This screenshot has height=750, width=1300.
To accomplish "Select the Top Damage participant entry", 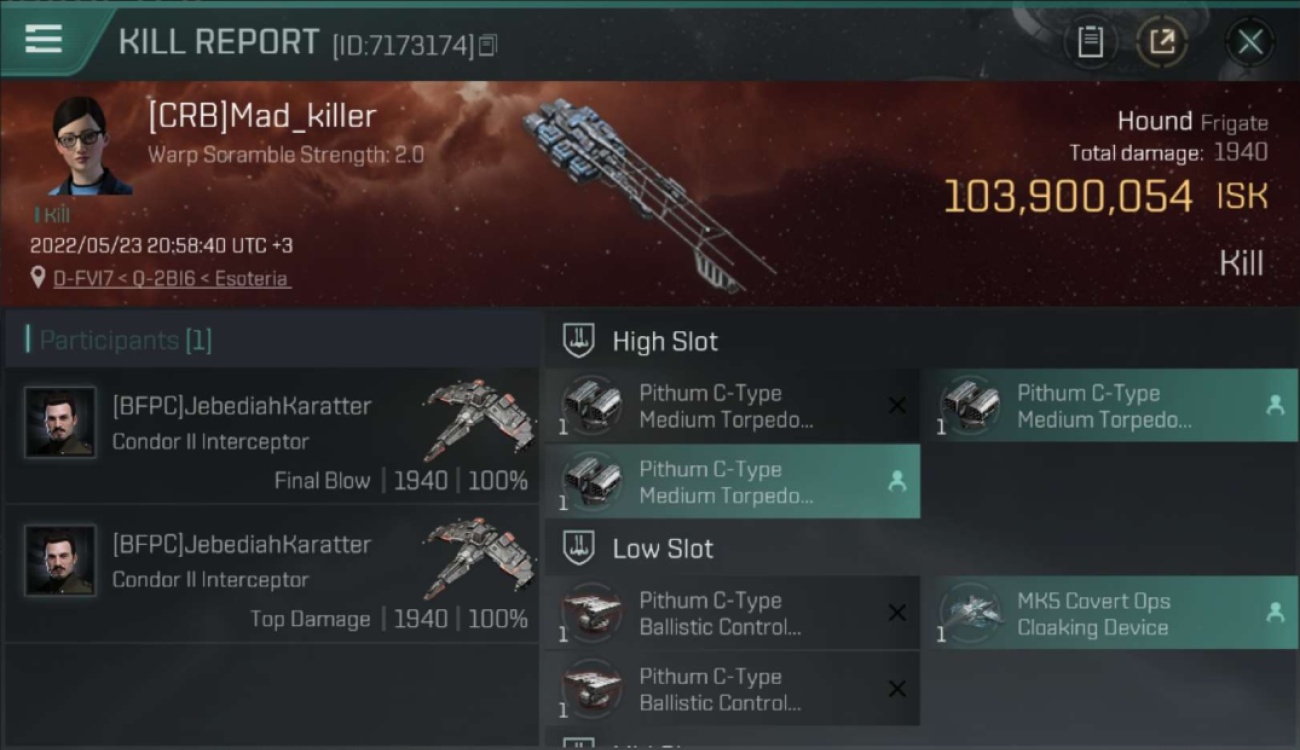I will [272, 574].
